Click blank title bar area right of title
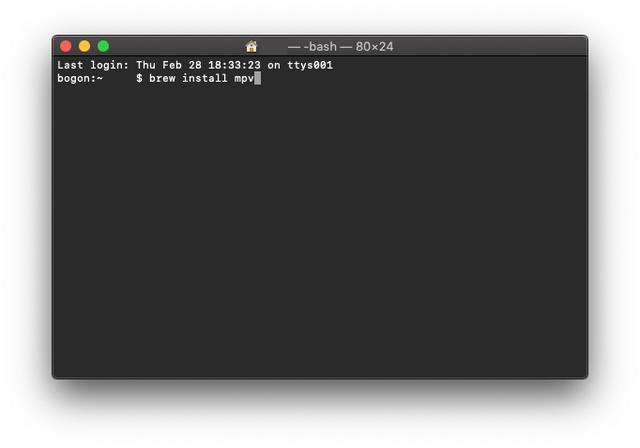Viewport: 640px width, 448px height. point(490,46)
